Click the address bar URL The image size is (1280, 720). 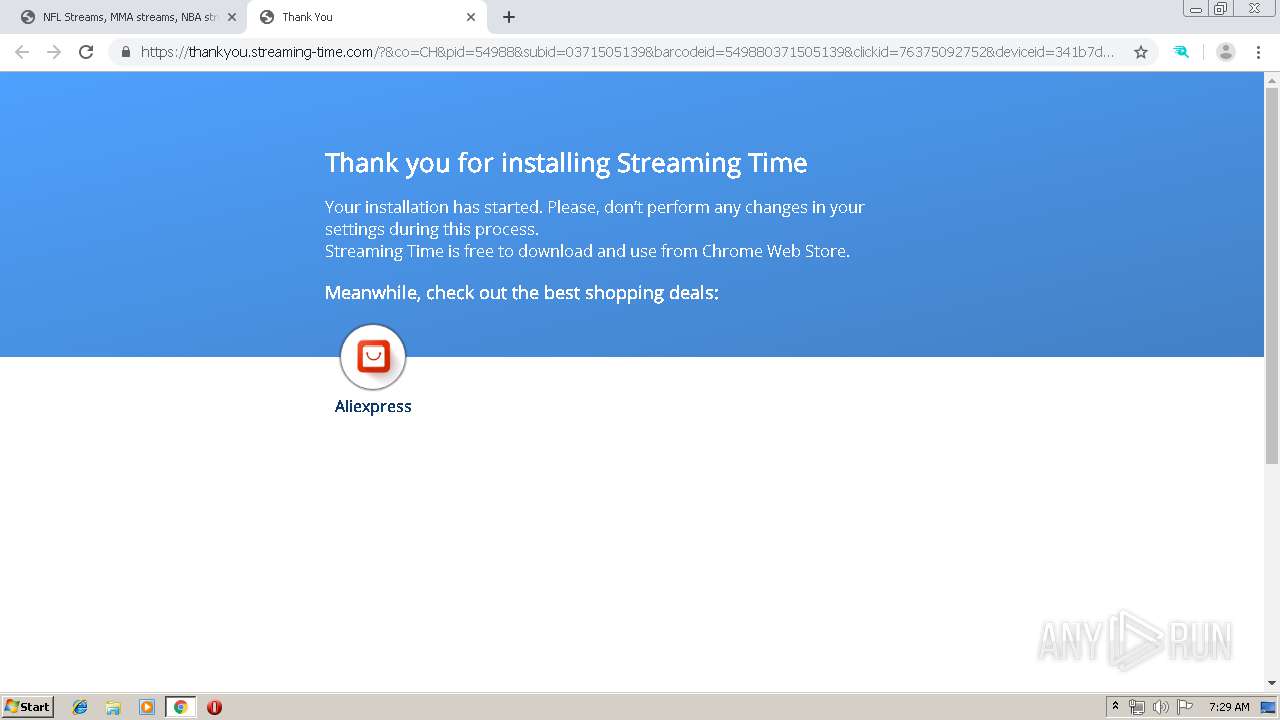(628, 52)
